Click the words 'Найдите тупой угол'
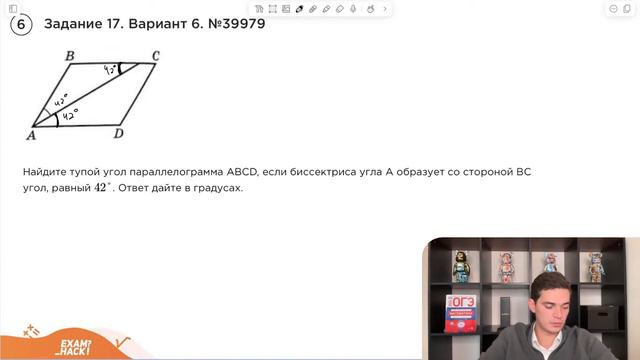640x360 pixels. [x=75, y=172]
